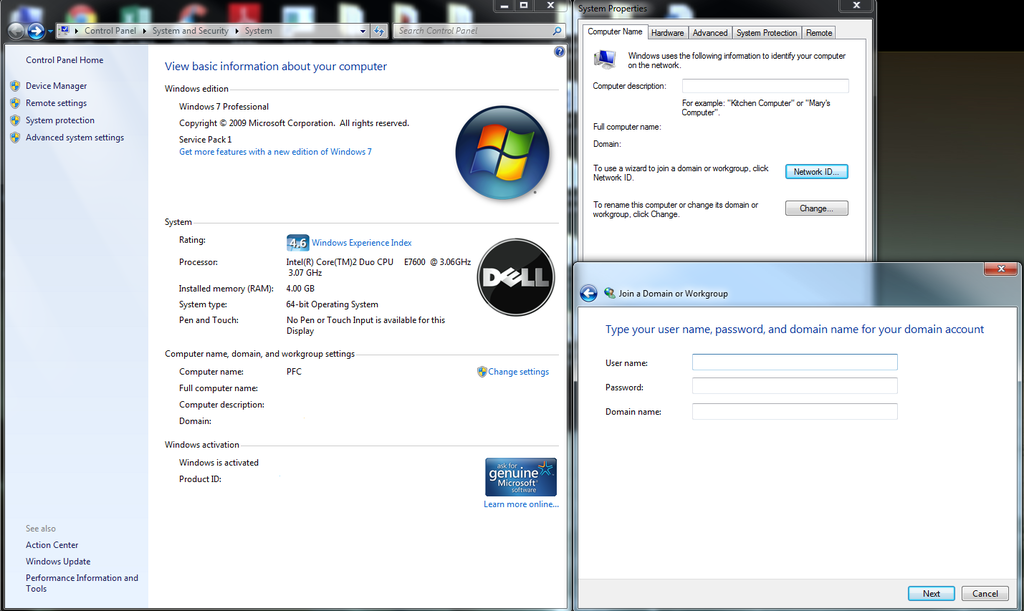Click Next in the Join Domain dialog
1024x611 pixels.
coord(930,593)
